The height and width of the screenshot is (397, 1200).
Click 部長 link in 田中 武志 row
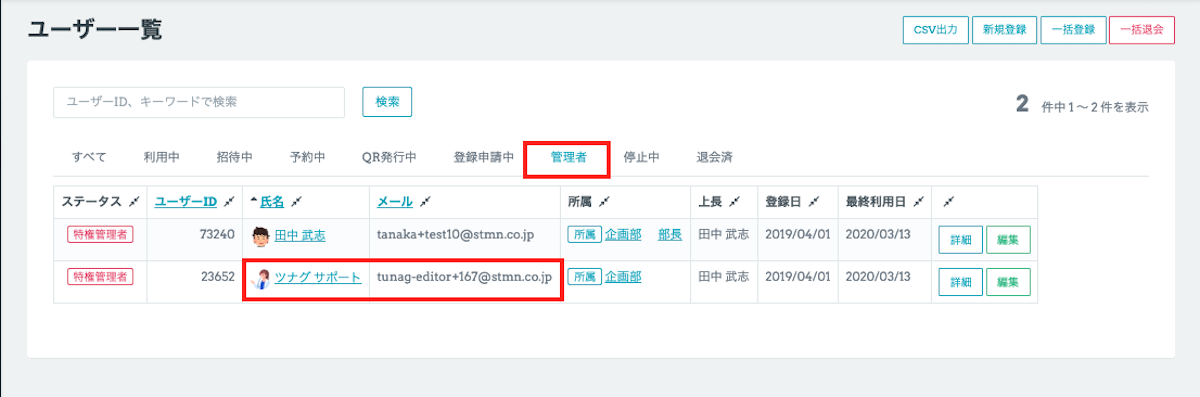click(x=670, y=235)
